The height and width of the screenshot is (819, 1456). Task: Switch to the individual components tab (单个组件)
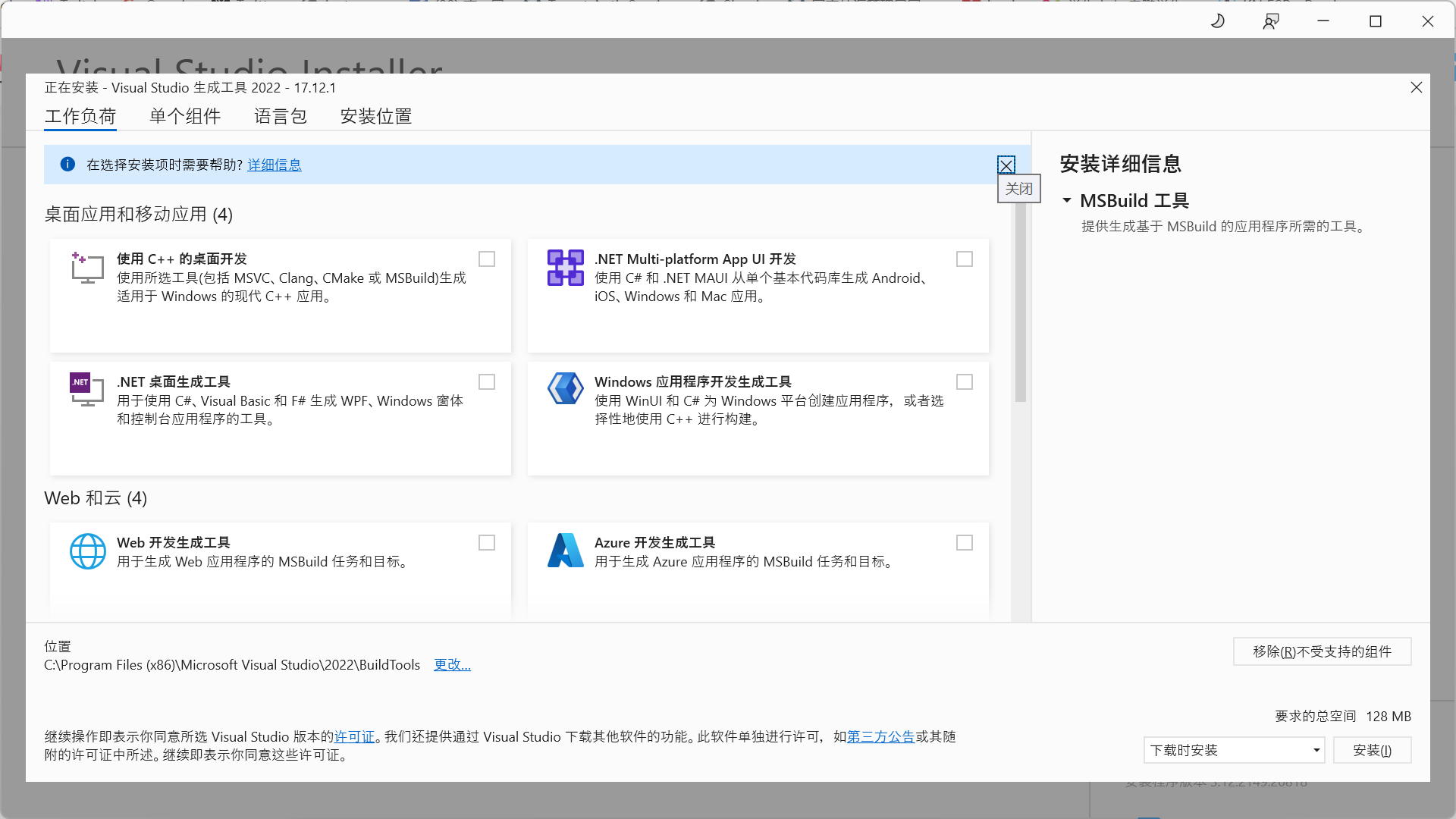tap(185, 117)
